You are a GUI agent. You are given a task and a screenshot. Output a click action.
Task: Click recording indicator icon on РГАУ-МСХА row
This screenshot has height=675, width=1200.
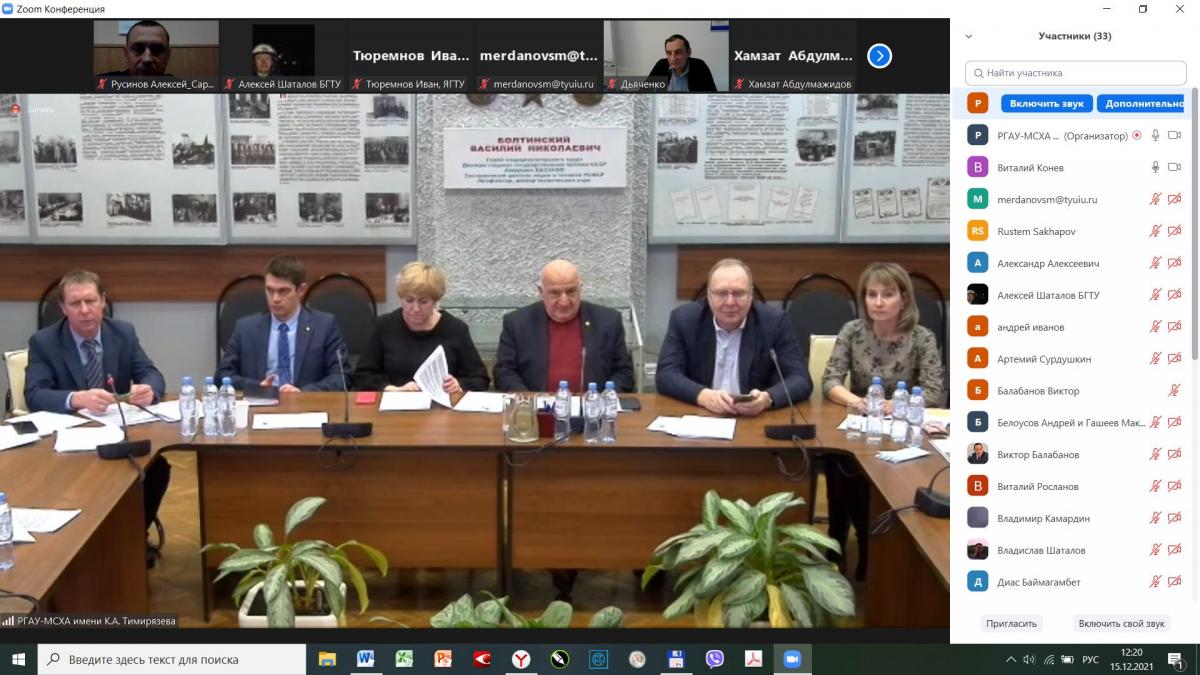pos(1136,135)
